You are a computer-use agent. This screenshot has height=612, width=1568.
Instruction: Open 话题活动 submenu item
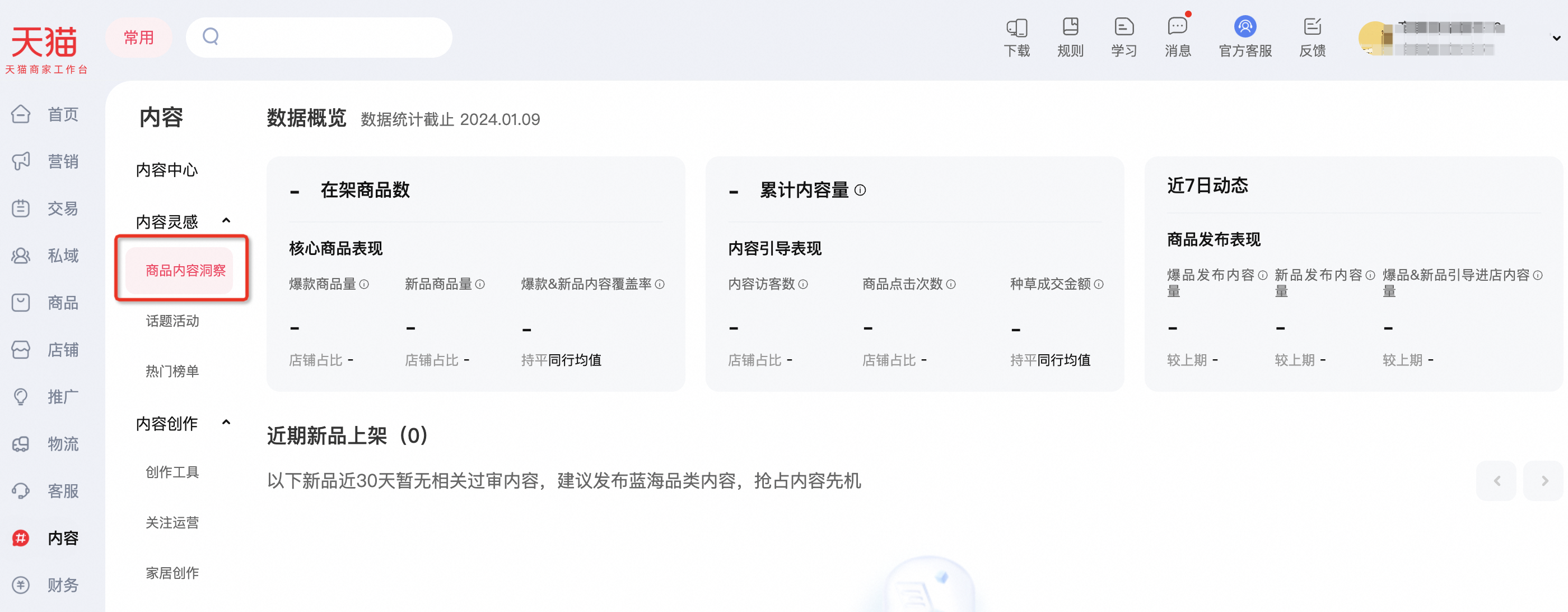pos(172,321)
